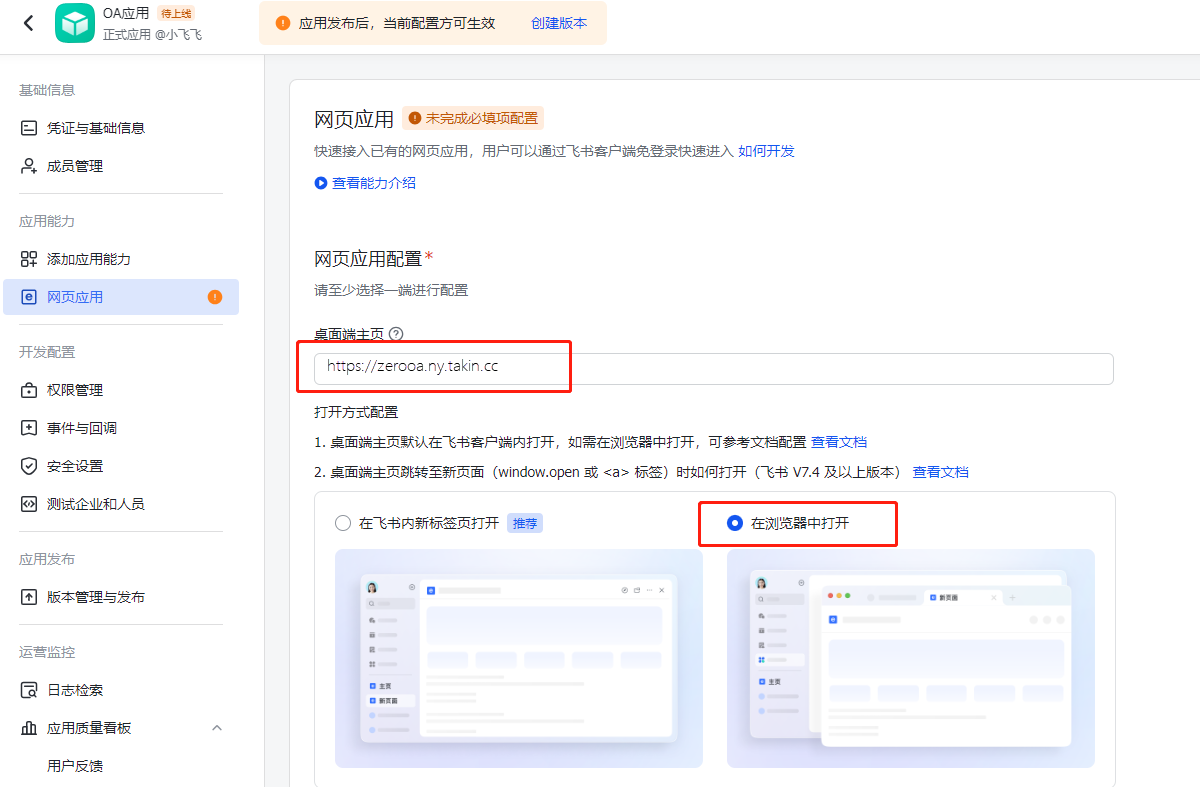Viewport: 1200px width, 787px height.
Task: Click the orange alert icon in the banner
Action: (x=283, y=23)
